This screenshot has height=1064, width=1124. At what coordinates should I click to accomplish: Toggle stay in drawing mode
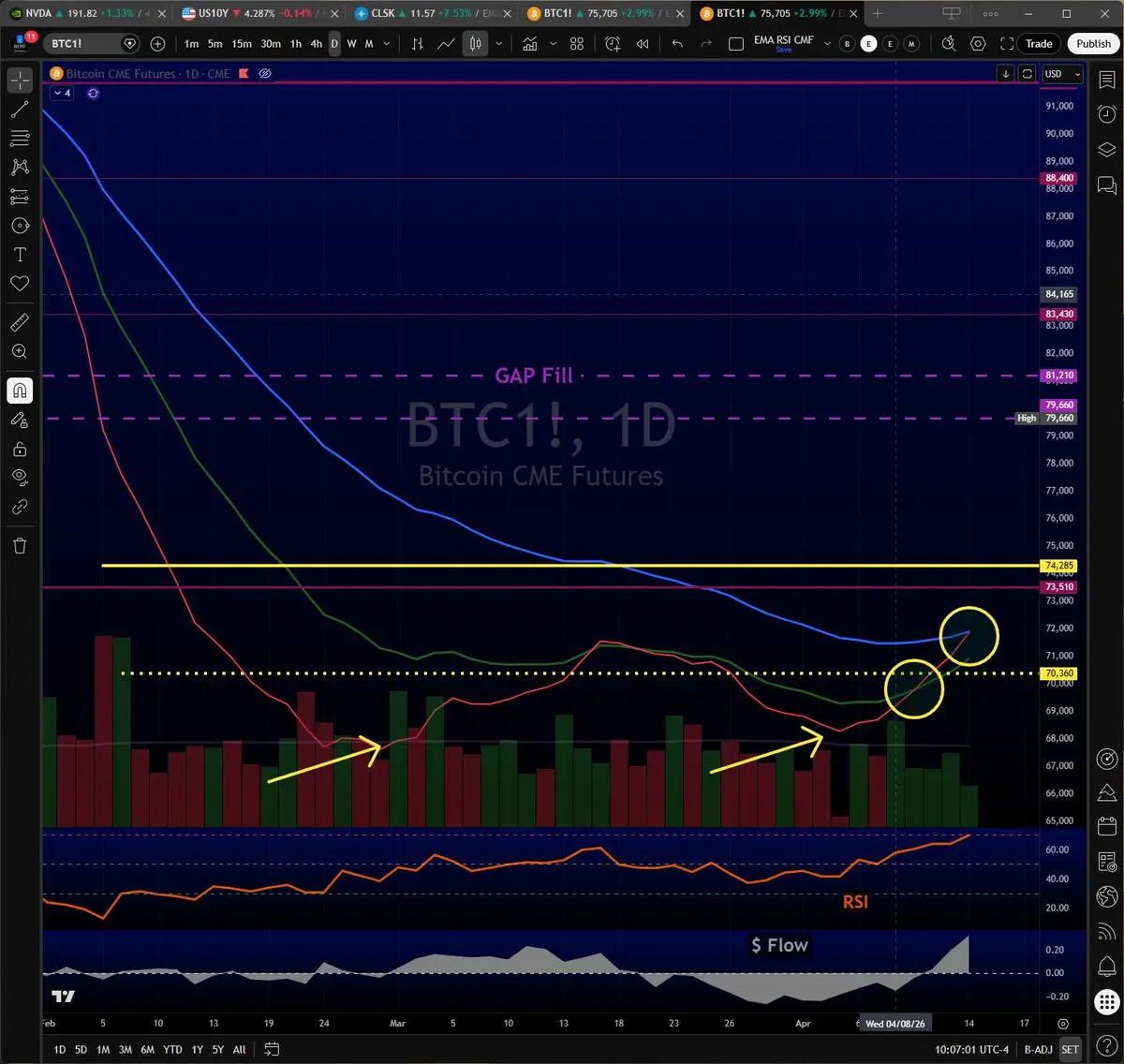[20, 420]
